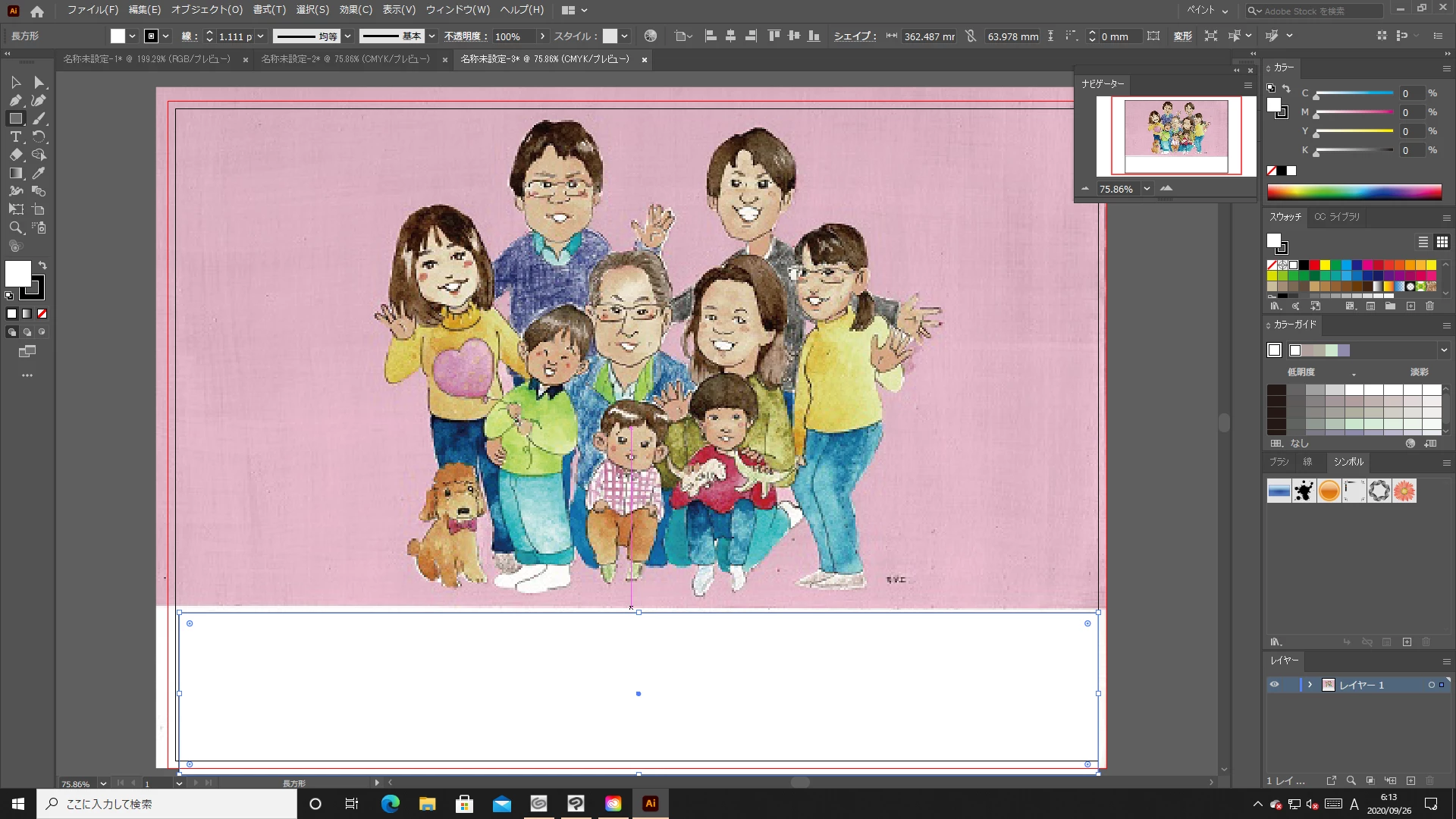Select the Paintbrush tool
The image size is (1456, 819).
(39, 118)
